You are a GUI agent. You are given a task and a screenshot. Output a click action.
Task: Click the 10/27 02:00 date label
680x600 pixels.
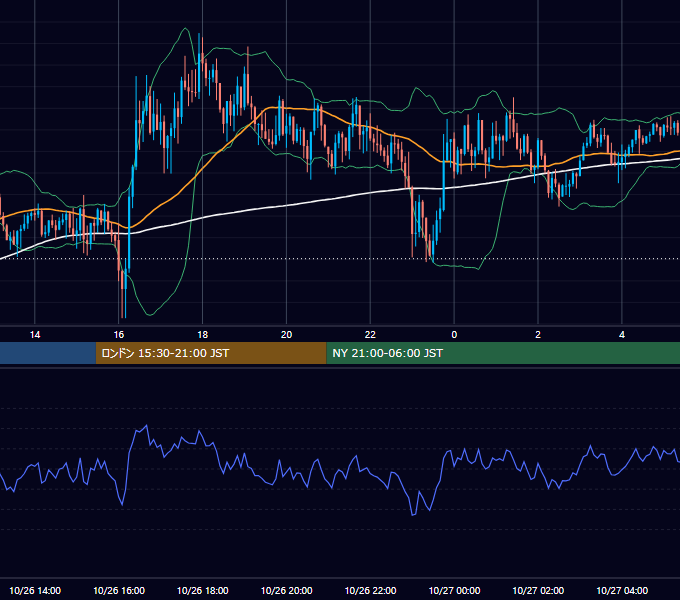point(538,590)
